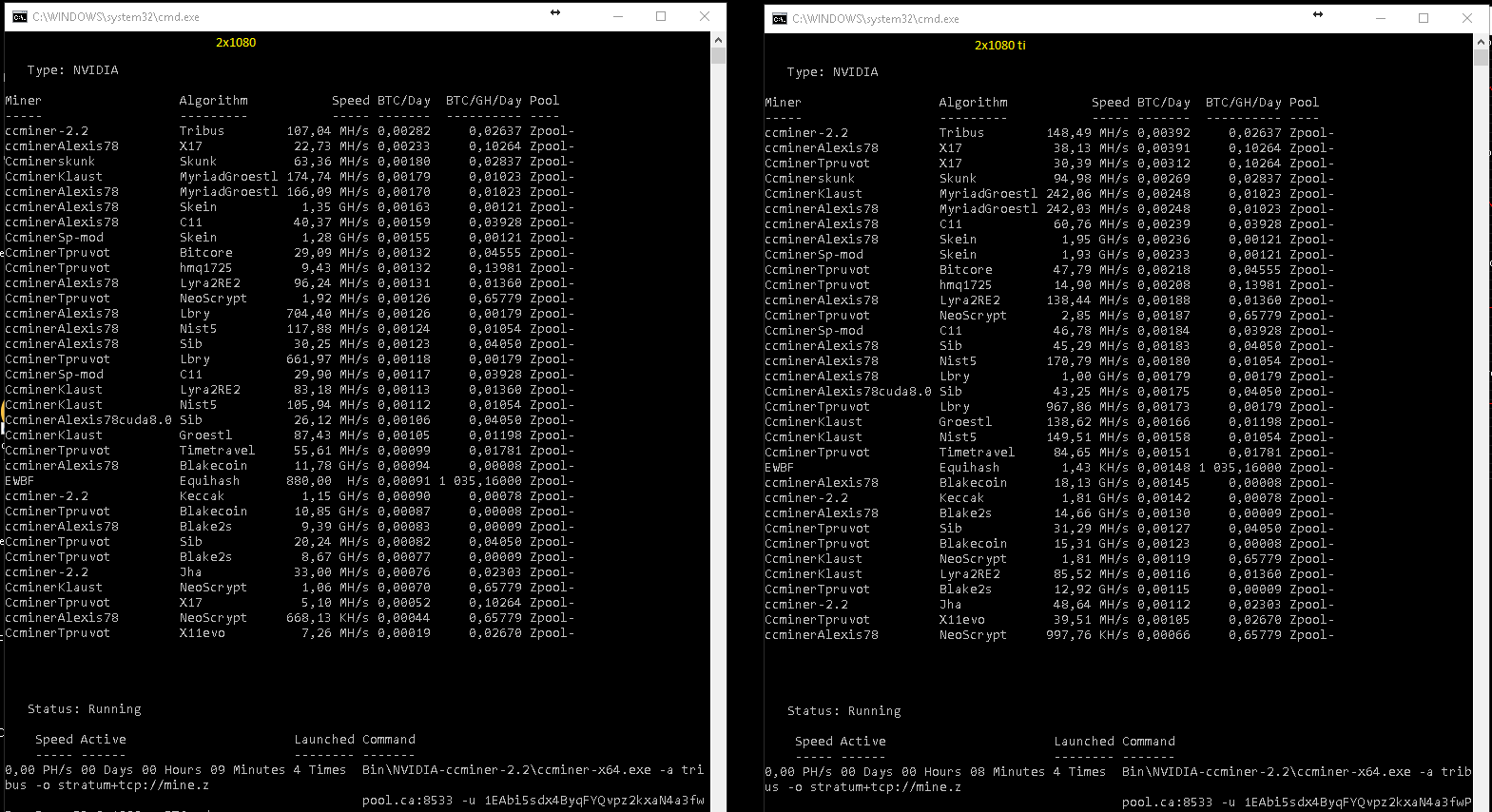The image size is (1492, 812).
Task: Click "Ccminerskunk" miner name in right window
Action: (810, 179)
